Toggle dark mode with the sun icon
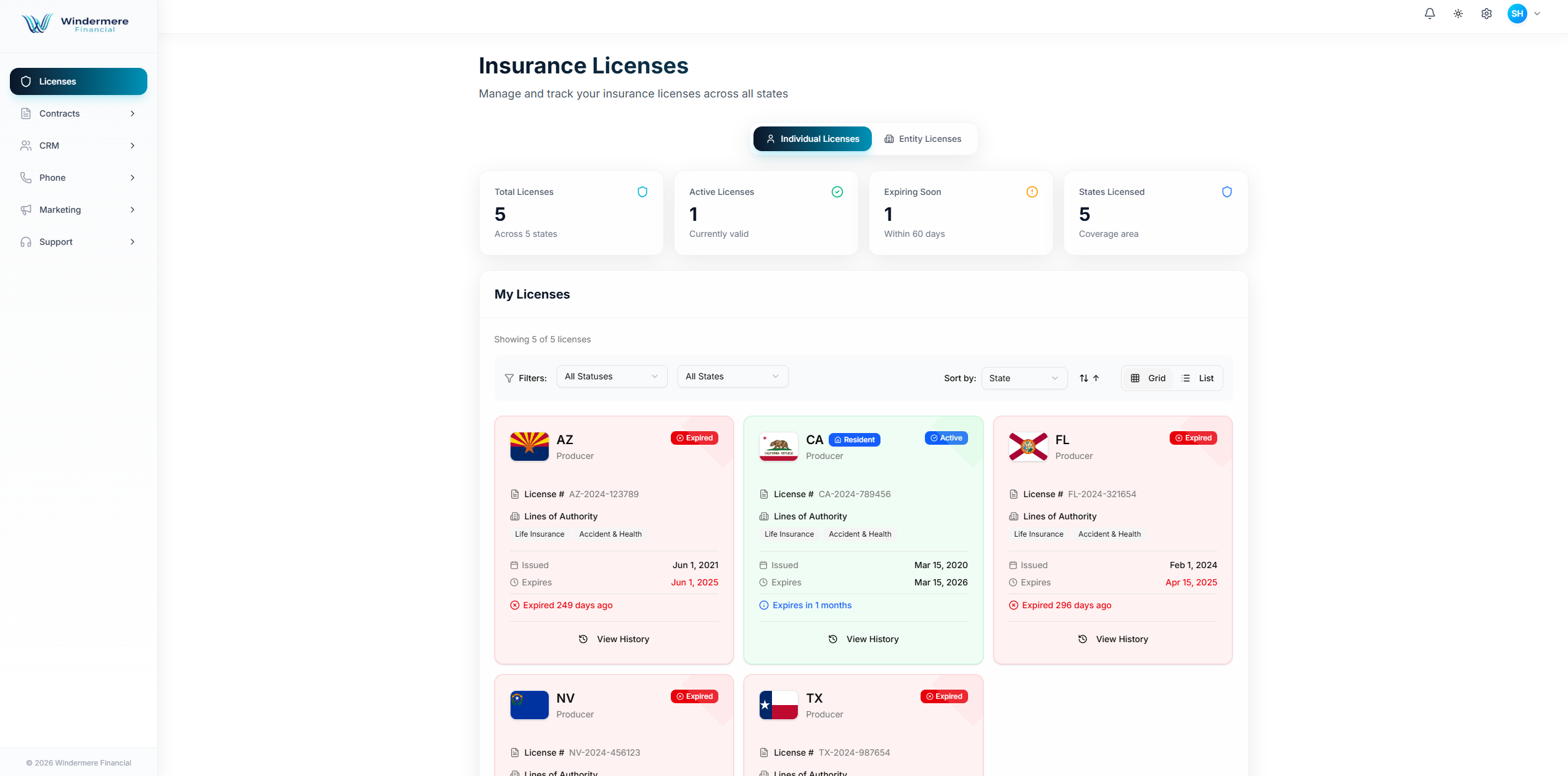Screen dimensions: 1568x776 click(1458, 13)
